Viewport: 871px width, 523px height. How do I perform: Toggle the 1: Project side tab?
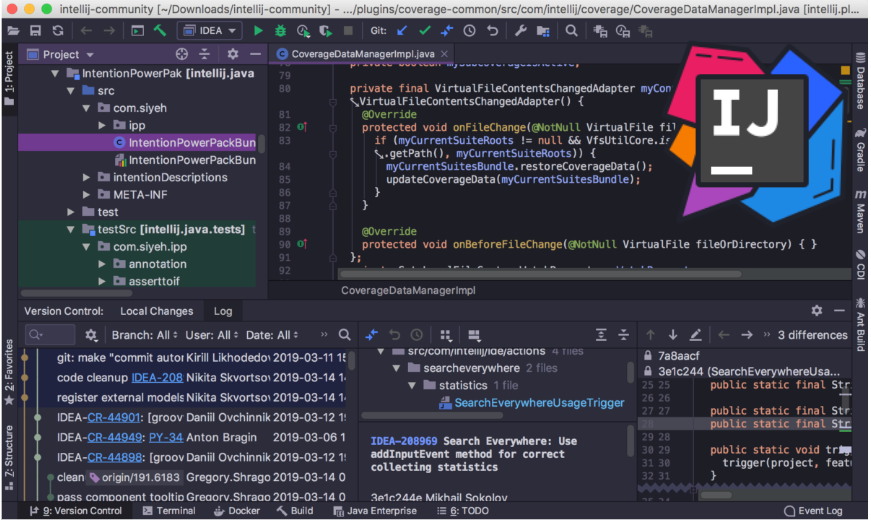click(x=9, y=78)
